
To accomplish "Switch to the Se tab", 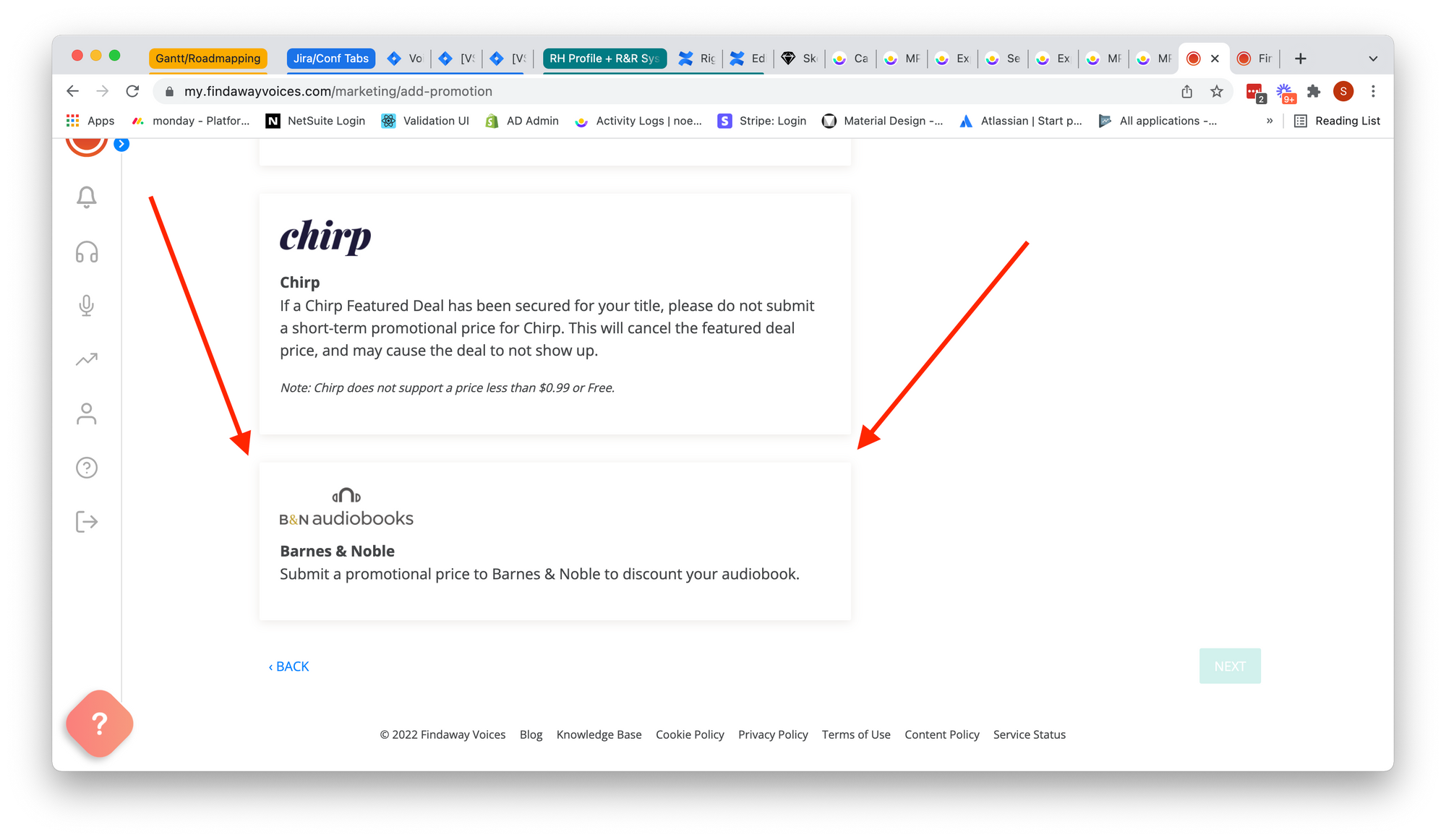I will 1003,59.
